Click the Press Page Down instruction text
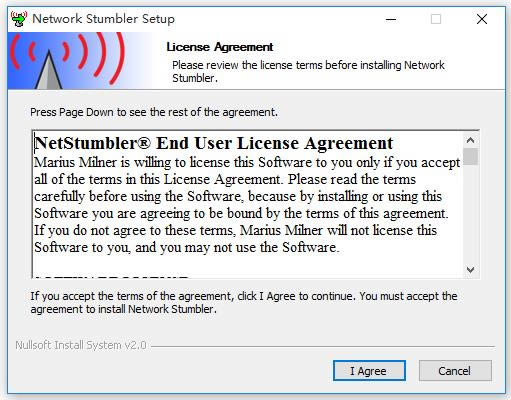Viewport: 511px width, 400px height. click(x=154, y=112)
